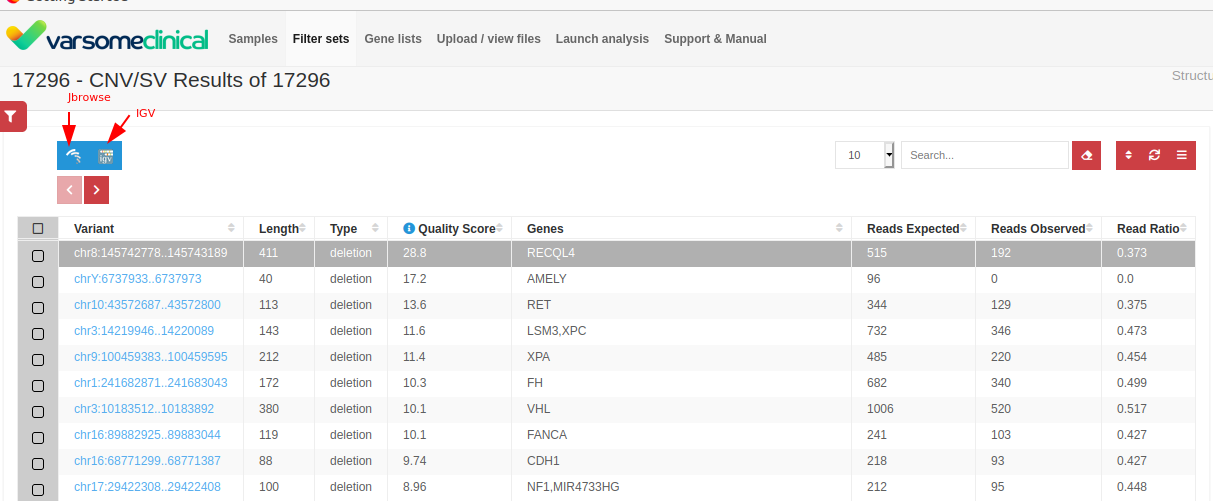Clear the search with the eraser button
The height and width of the screenshot is (501, 1213).
[x=1086, y=155]
